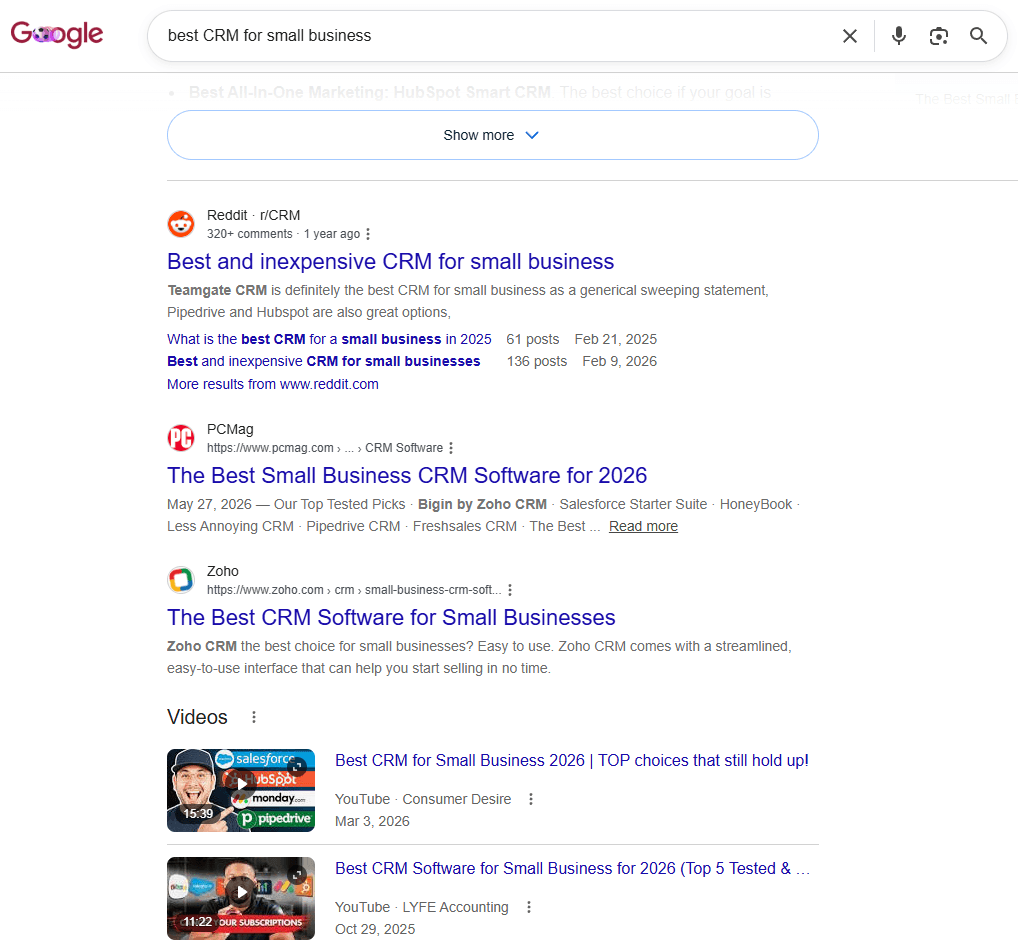
Task: Open options for LYFE Accounting video
Action: click(529, 907)
